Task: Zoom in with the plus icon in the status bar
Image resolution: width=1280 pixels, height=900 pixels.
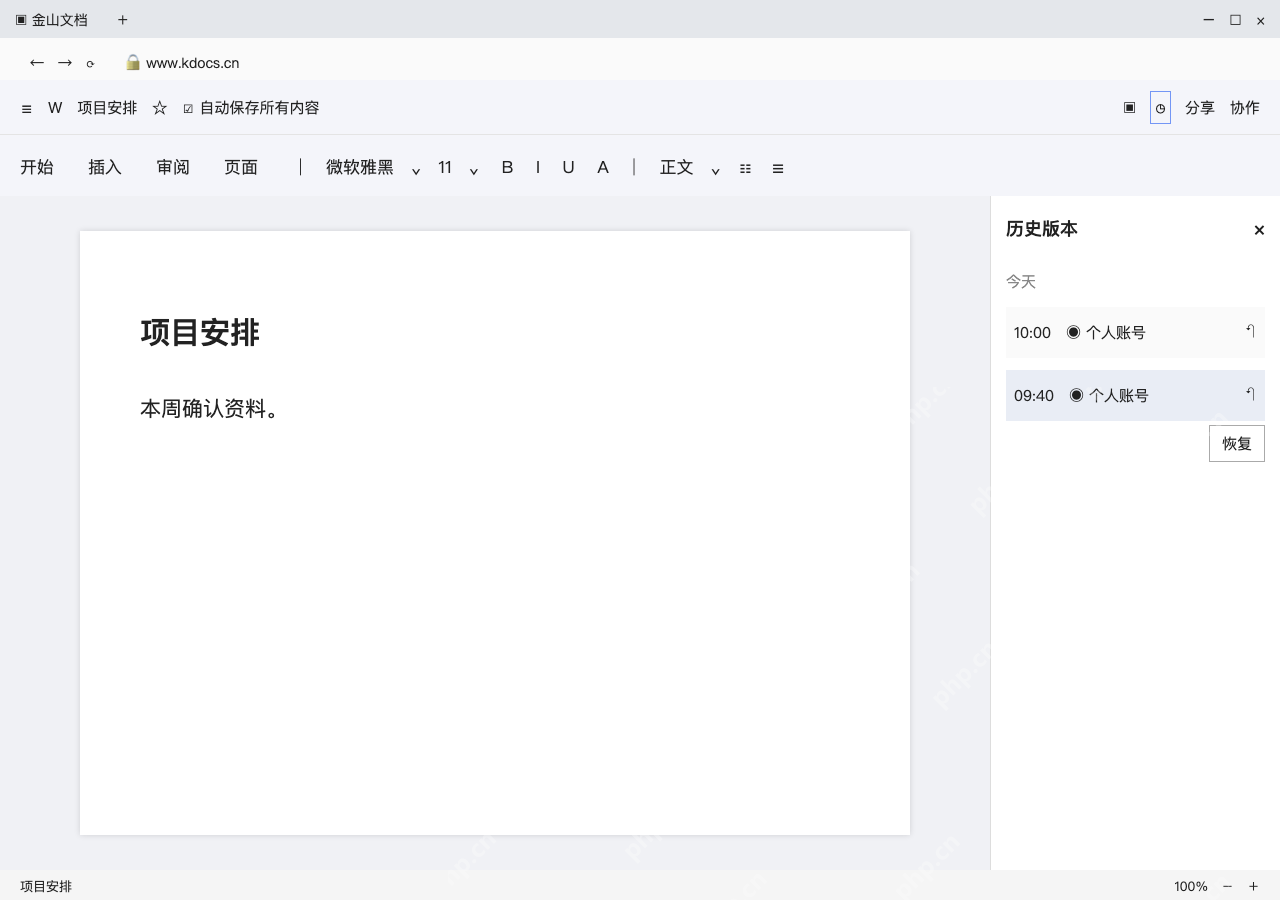Action: 1253,886
